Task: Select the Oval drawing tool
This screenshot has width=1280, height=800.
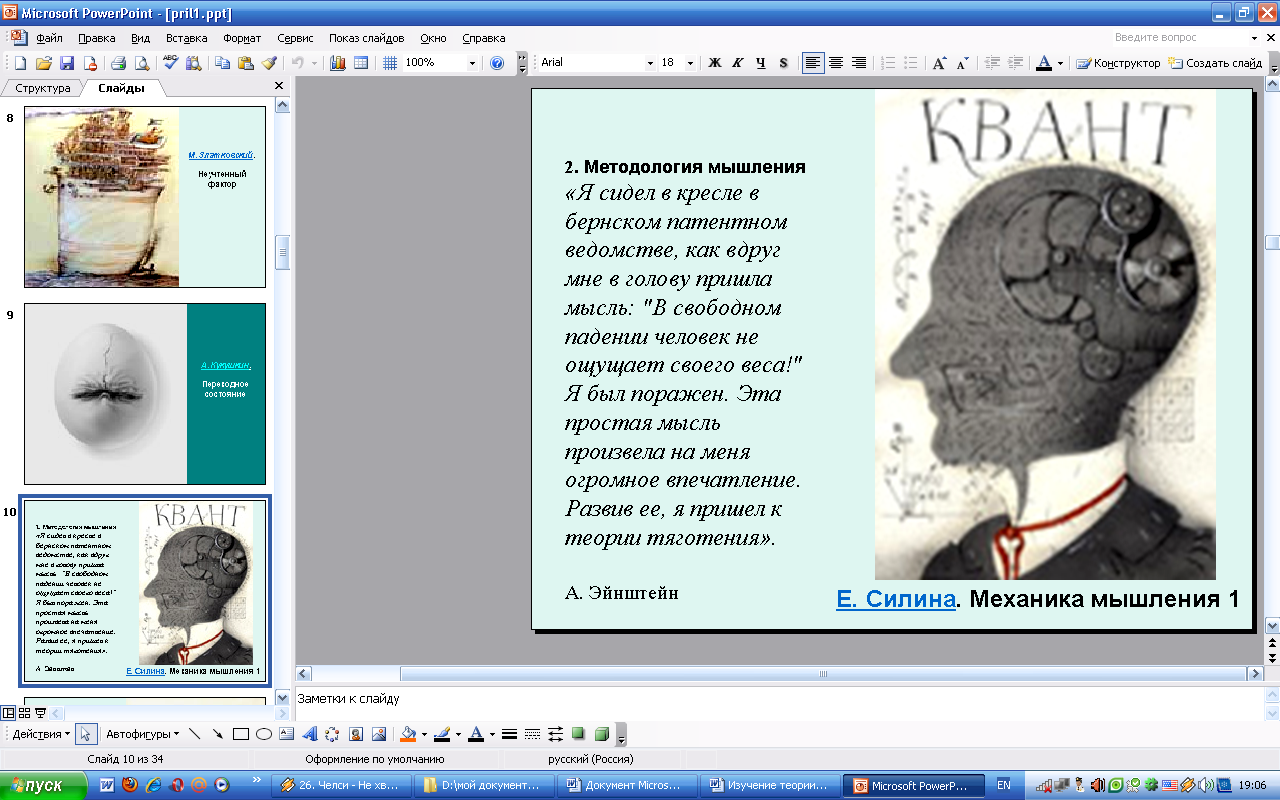Action: [x=264, y=734]
